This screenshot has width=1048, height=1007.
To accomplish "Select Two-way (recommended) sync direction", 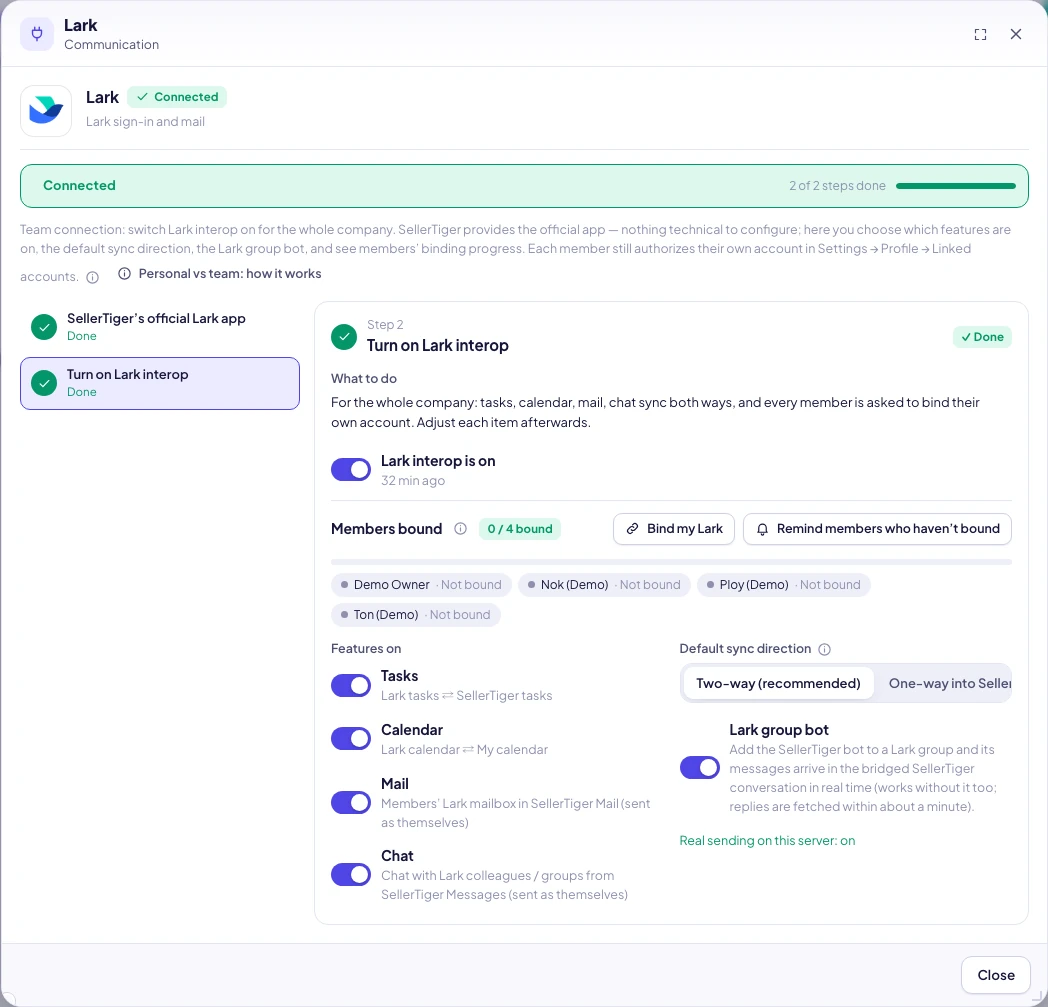I will coord(779,684).
